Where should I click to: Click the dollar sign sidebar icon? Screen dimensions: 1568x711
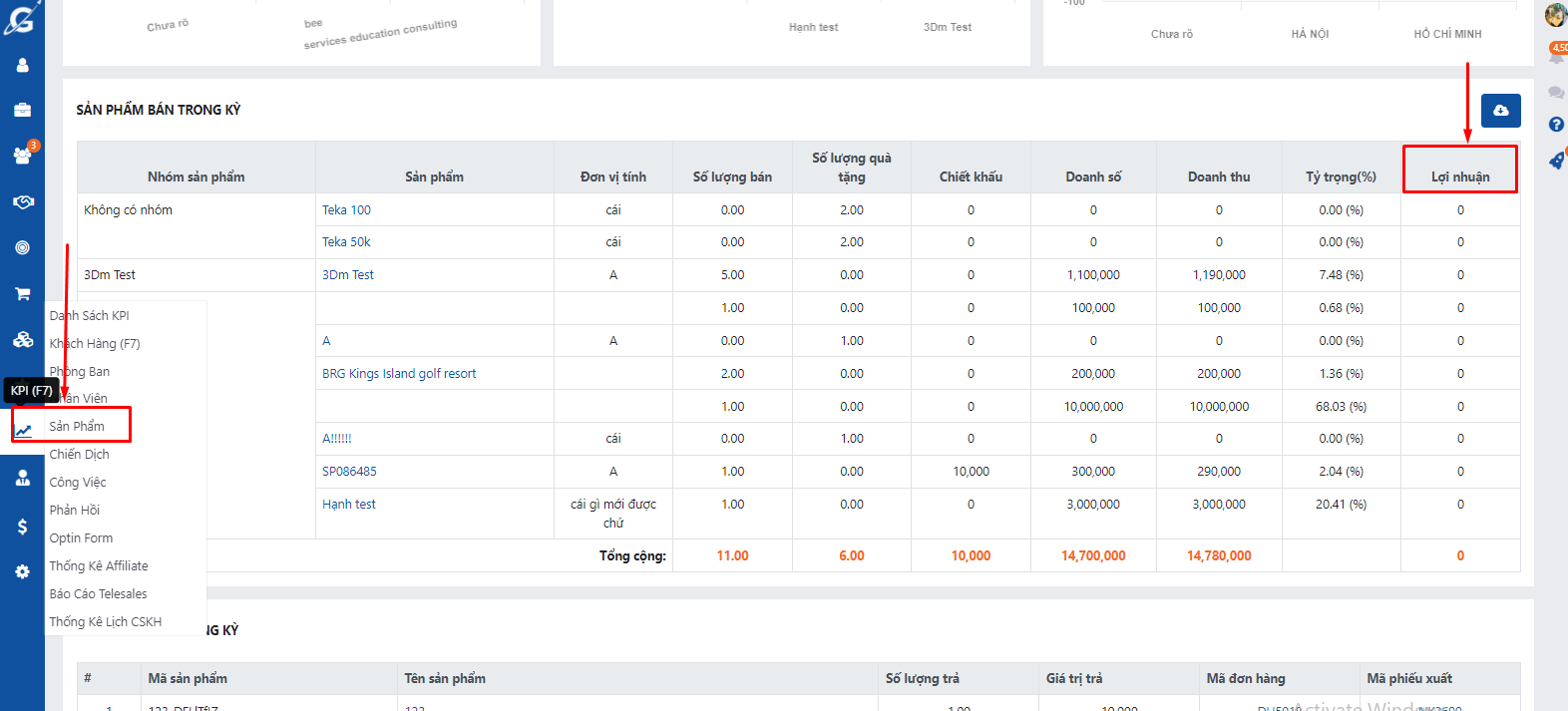[x=22, y=527]
